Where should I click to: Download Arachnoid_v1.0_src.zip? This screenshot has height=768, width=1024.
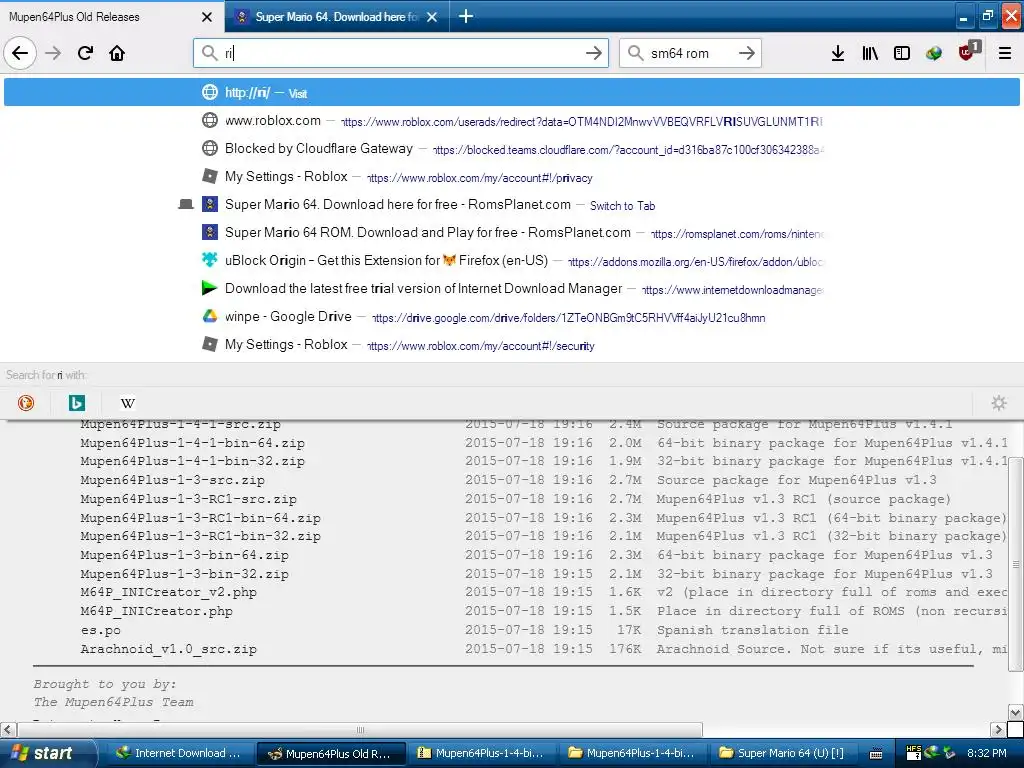(x=168, y=649)
